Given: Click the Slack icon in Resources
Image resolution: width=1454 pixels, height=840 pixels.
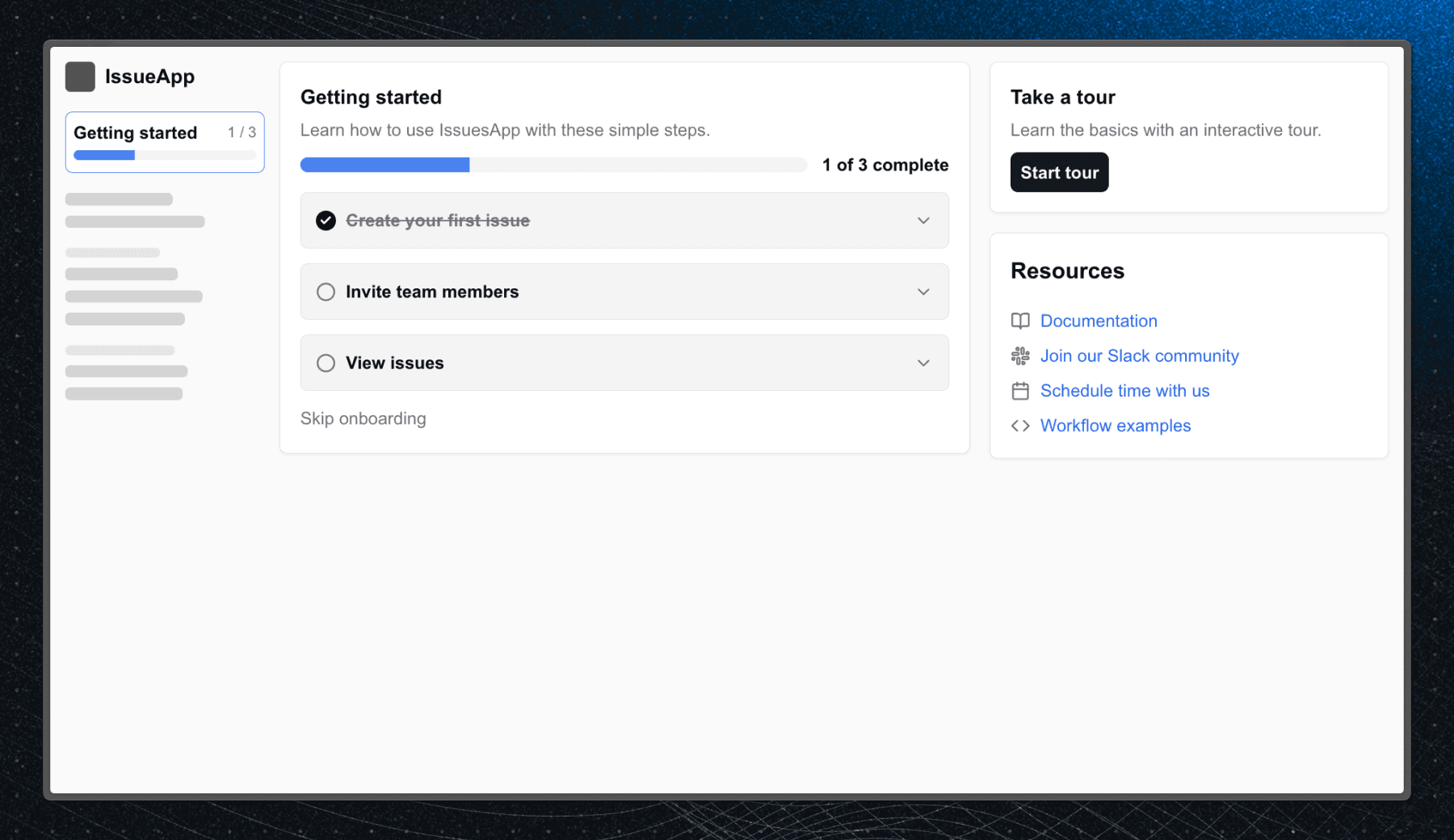Looking at the screenshot, I should pos(1019,355).
